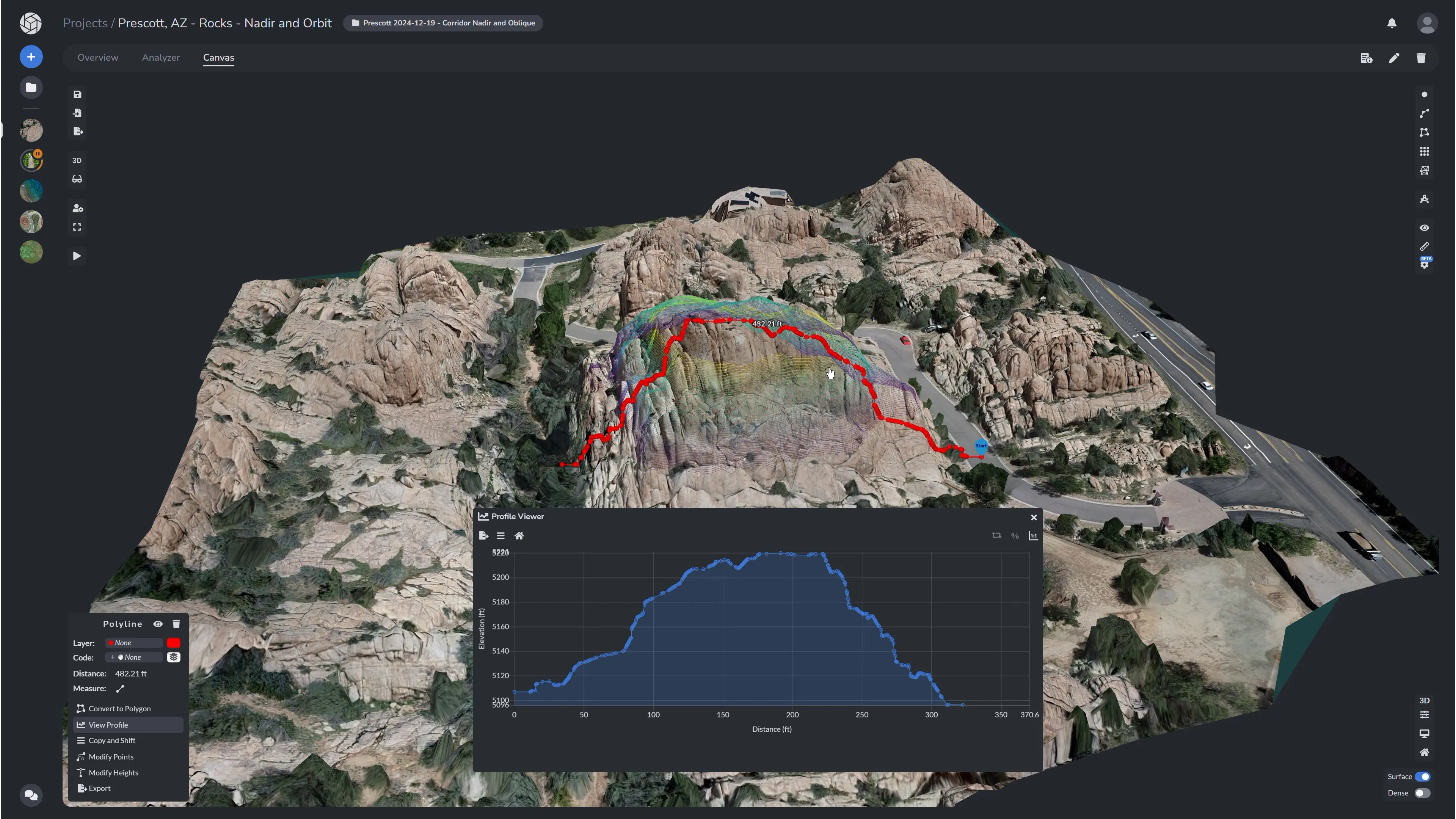Switch to the Overview tab
This screenshot has width=1456, height=819.
click(98, 58)
